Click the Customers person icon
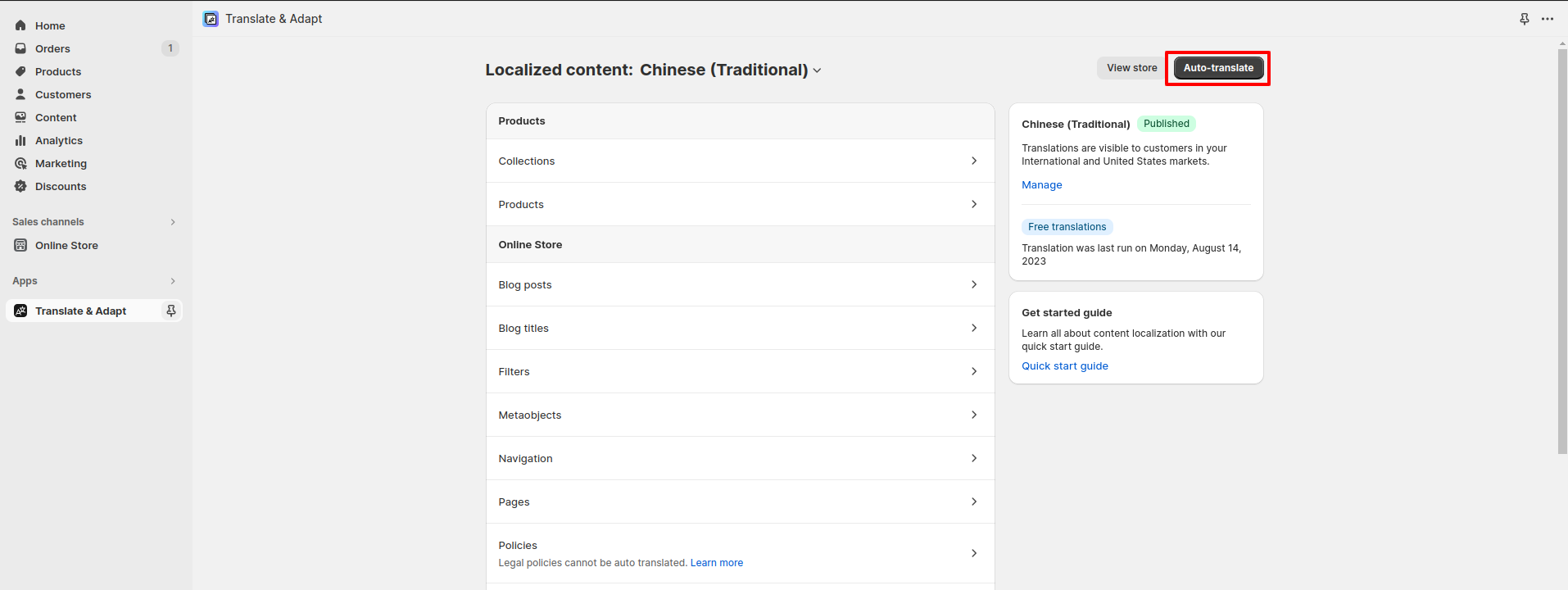Image resolution: width=1568 pixels, height=590 pixels. pos(20,94)
